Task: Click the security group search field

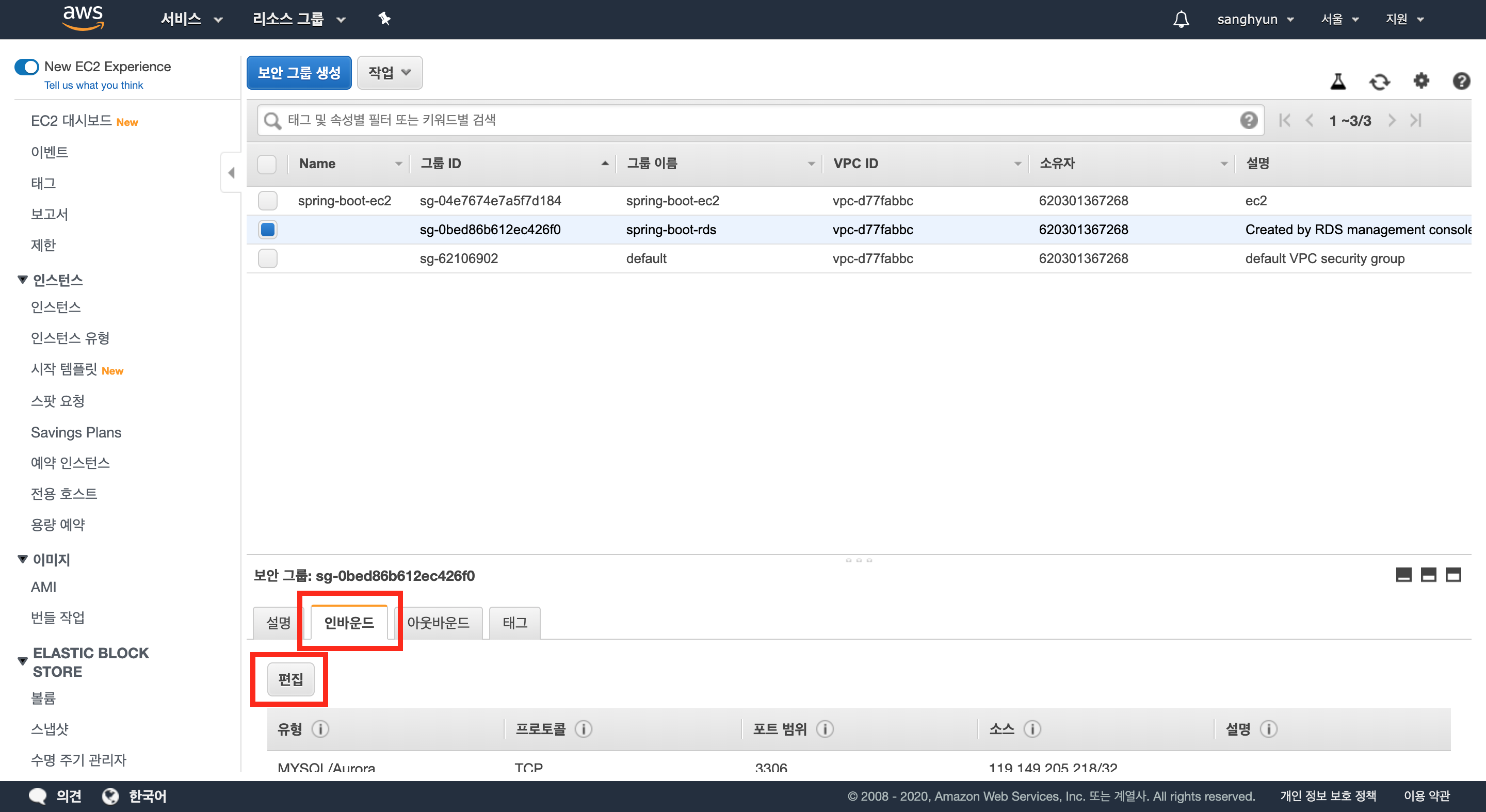Action: tap(750, 120)
